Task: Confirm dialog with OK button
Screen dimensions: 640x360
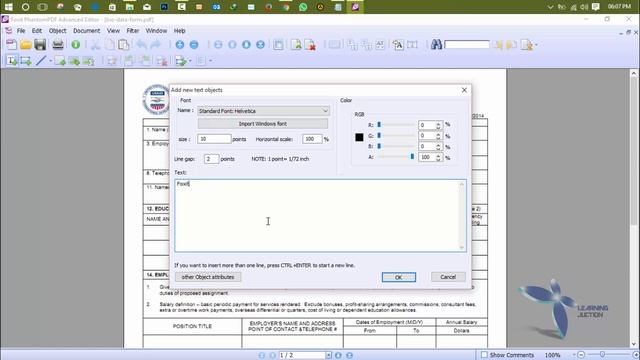Action: point(399,277)
